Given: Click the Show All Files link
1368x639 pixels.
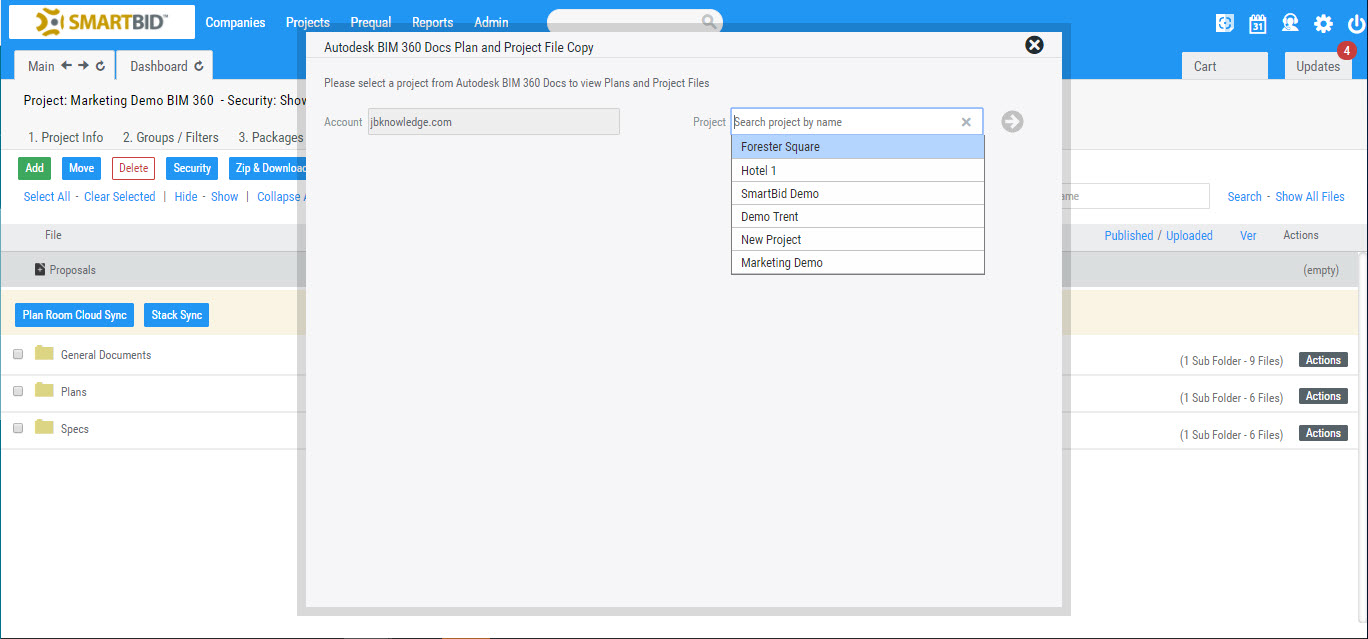Looking at the screenshot, I should click(x=1310, y=196).
